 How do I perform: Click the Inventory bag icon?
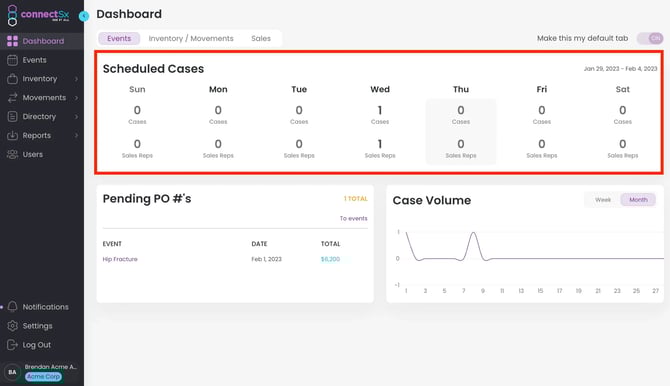(12, 79)
